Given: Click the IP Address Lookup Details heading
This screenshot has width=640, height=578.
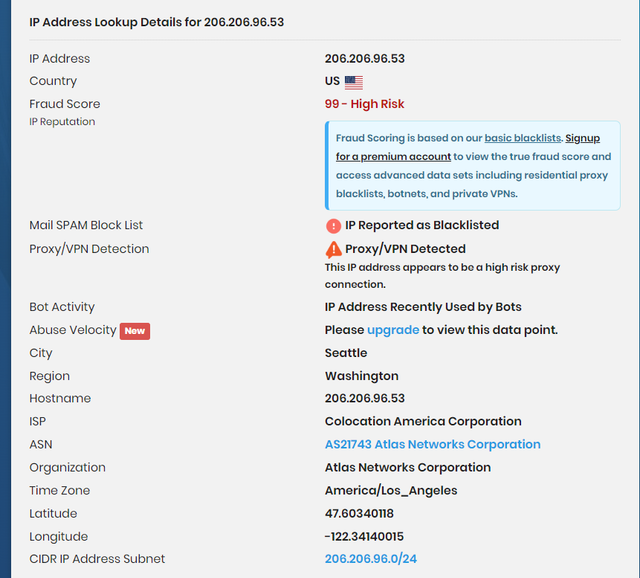Looking at the screenshot, I should (157, 22).
